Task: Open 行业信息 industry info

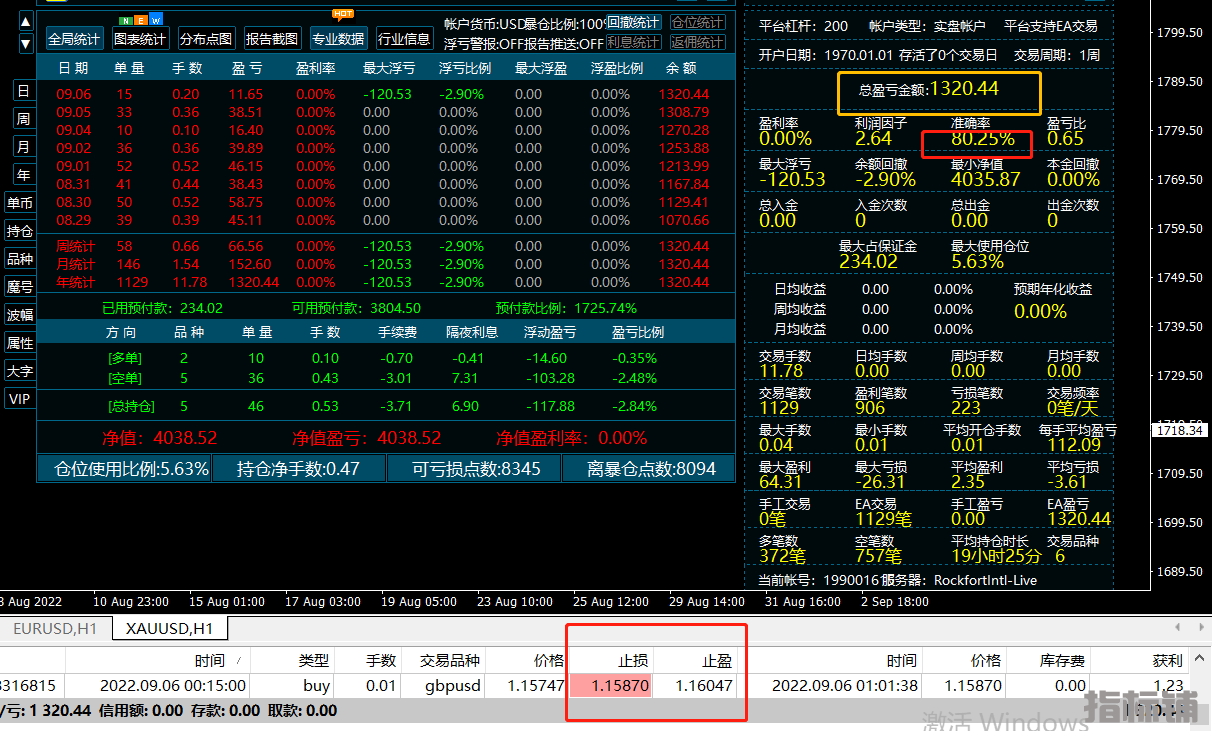Action: pos(404,40)
